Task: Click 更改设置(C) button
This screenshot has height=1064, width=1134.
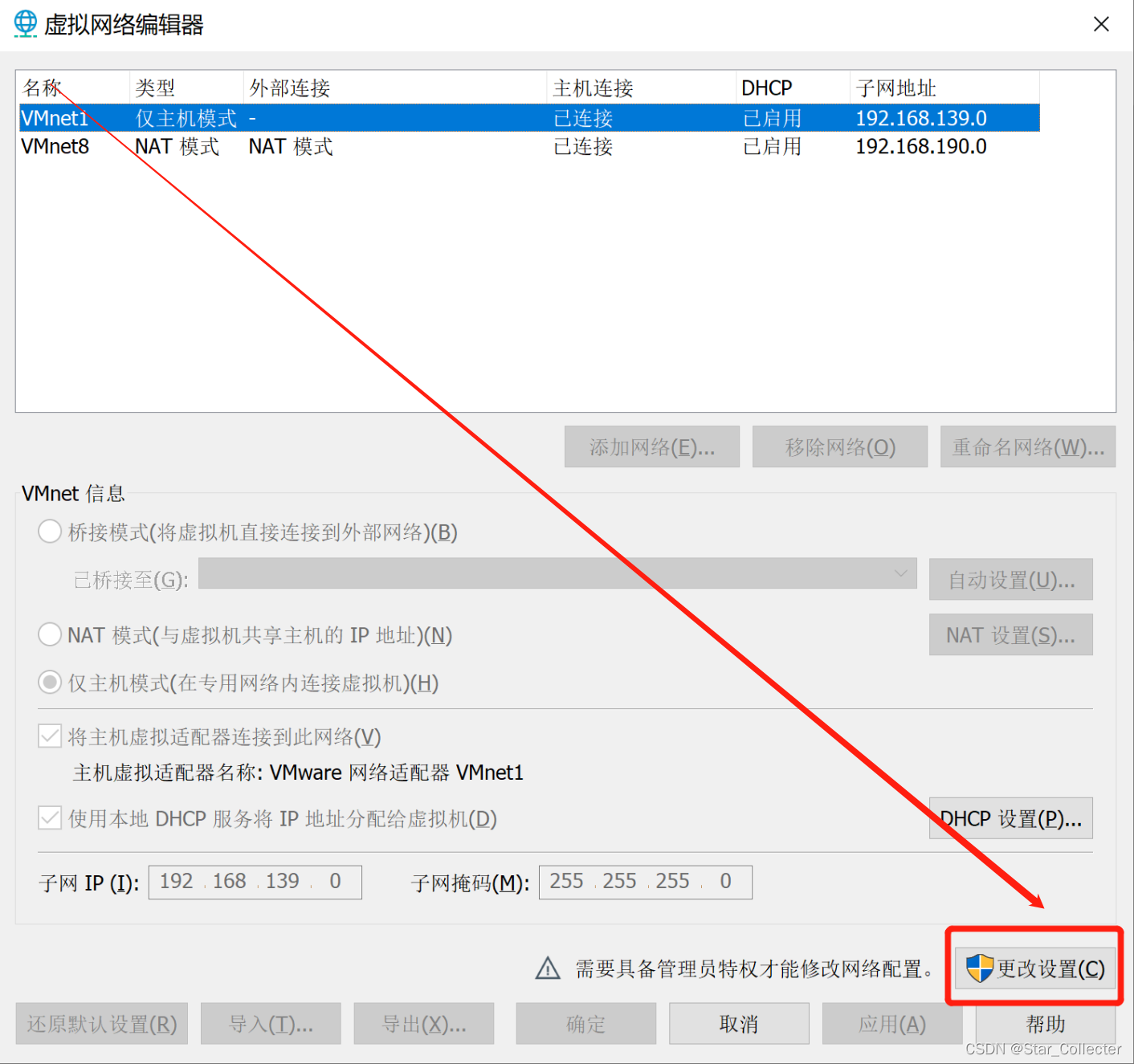Action: tap(1035, 968)
